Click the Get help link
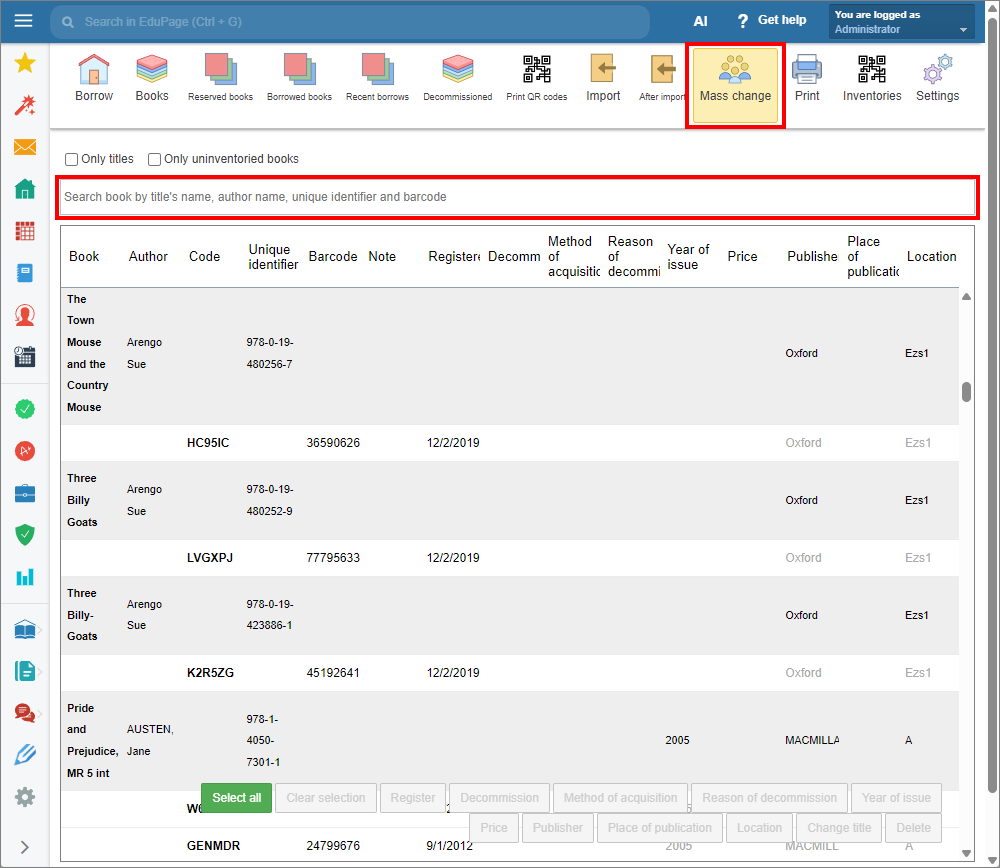The width and height of the screenshot is (1000, 868). 771,21
